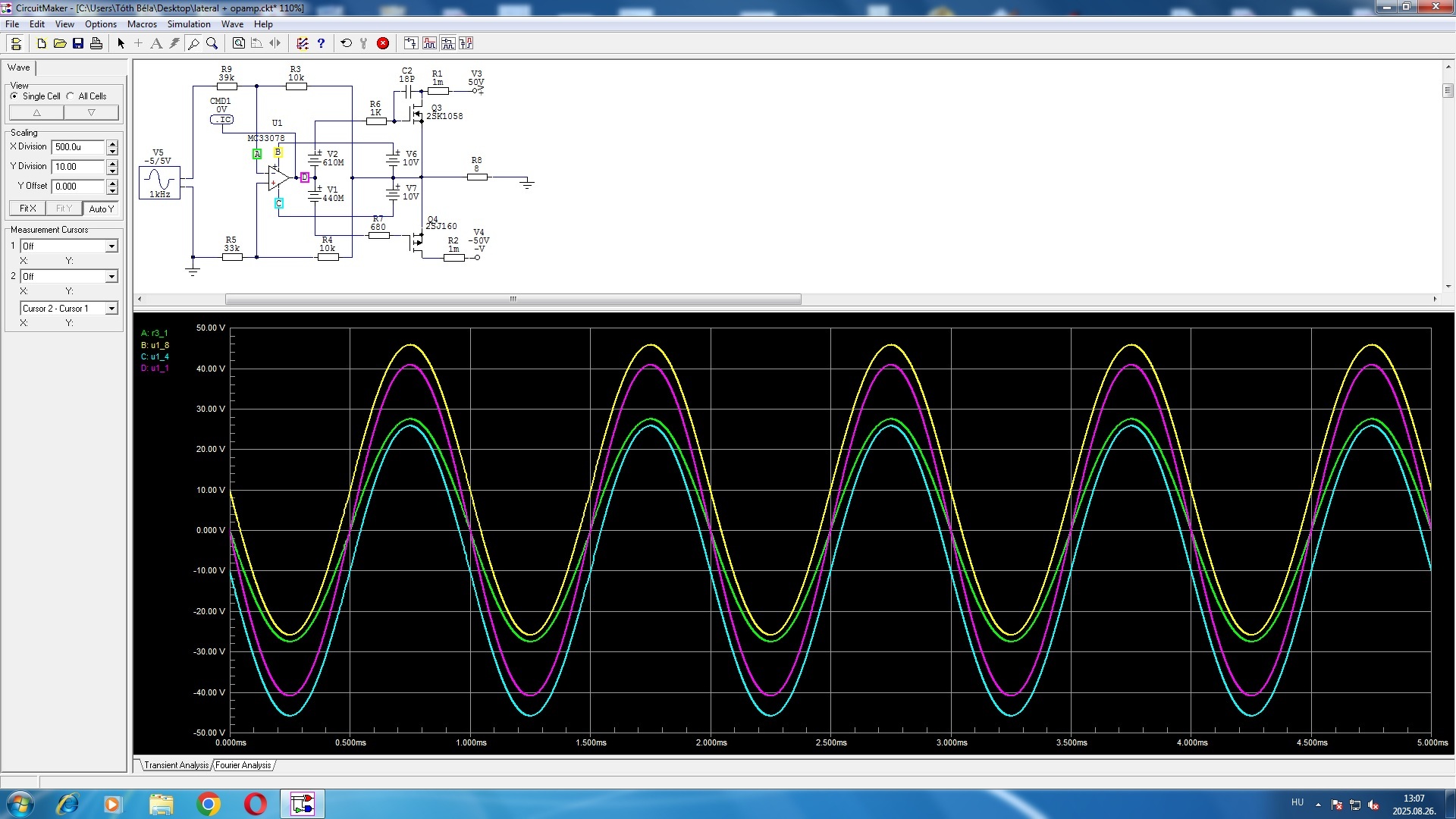Image resolution: width=1456 pixels, height=819 pixels.
Task: Open the Edit menu
Action: coord(36,24)
